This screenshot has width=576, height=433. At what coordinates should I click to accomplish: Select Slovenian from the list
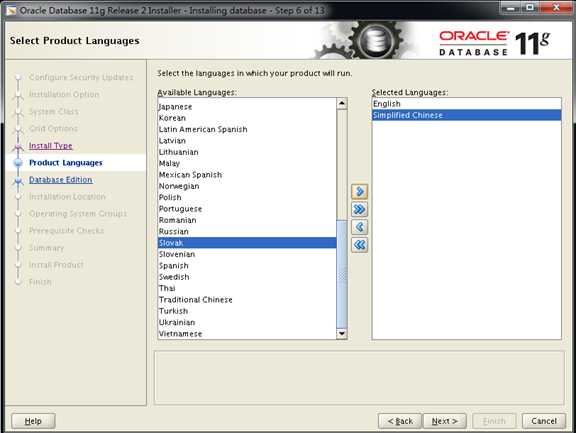click(246, 255)
